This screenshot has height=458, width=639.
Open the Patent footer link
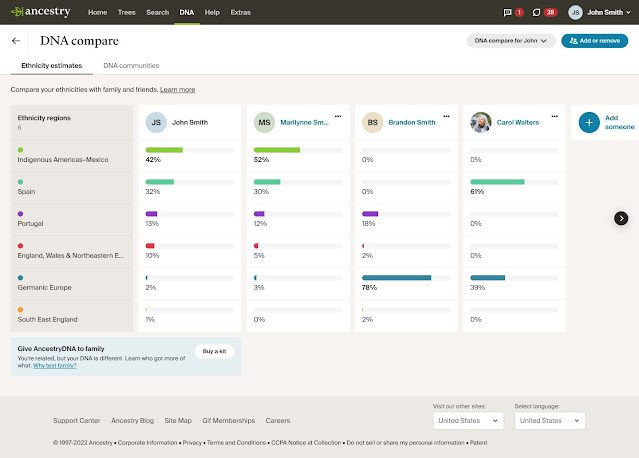[x=478, y=443]
